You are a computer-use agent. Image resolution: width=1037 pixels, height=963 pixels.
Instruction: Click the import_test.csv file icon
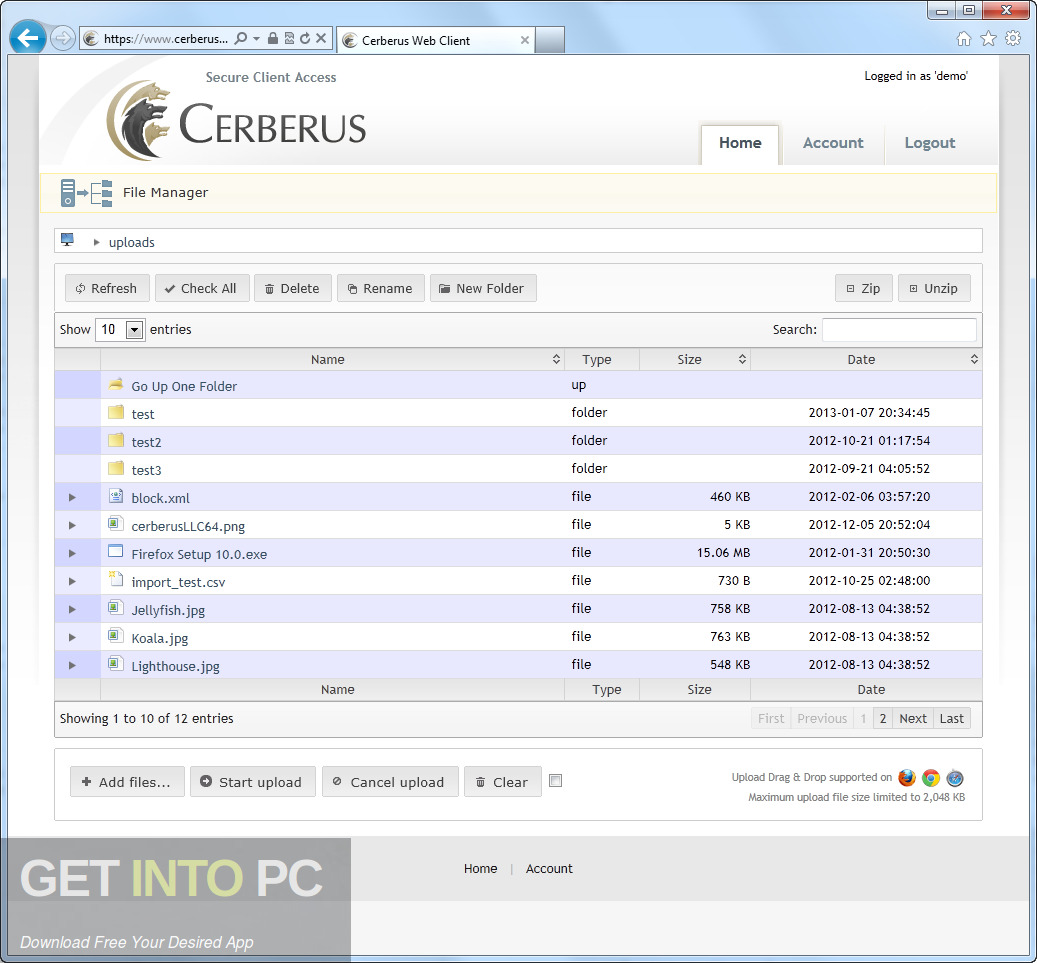tap(116, 579)
